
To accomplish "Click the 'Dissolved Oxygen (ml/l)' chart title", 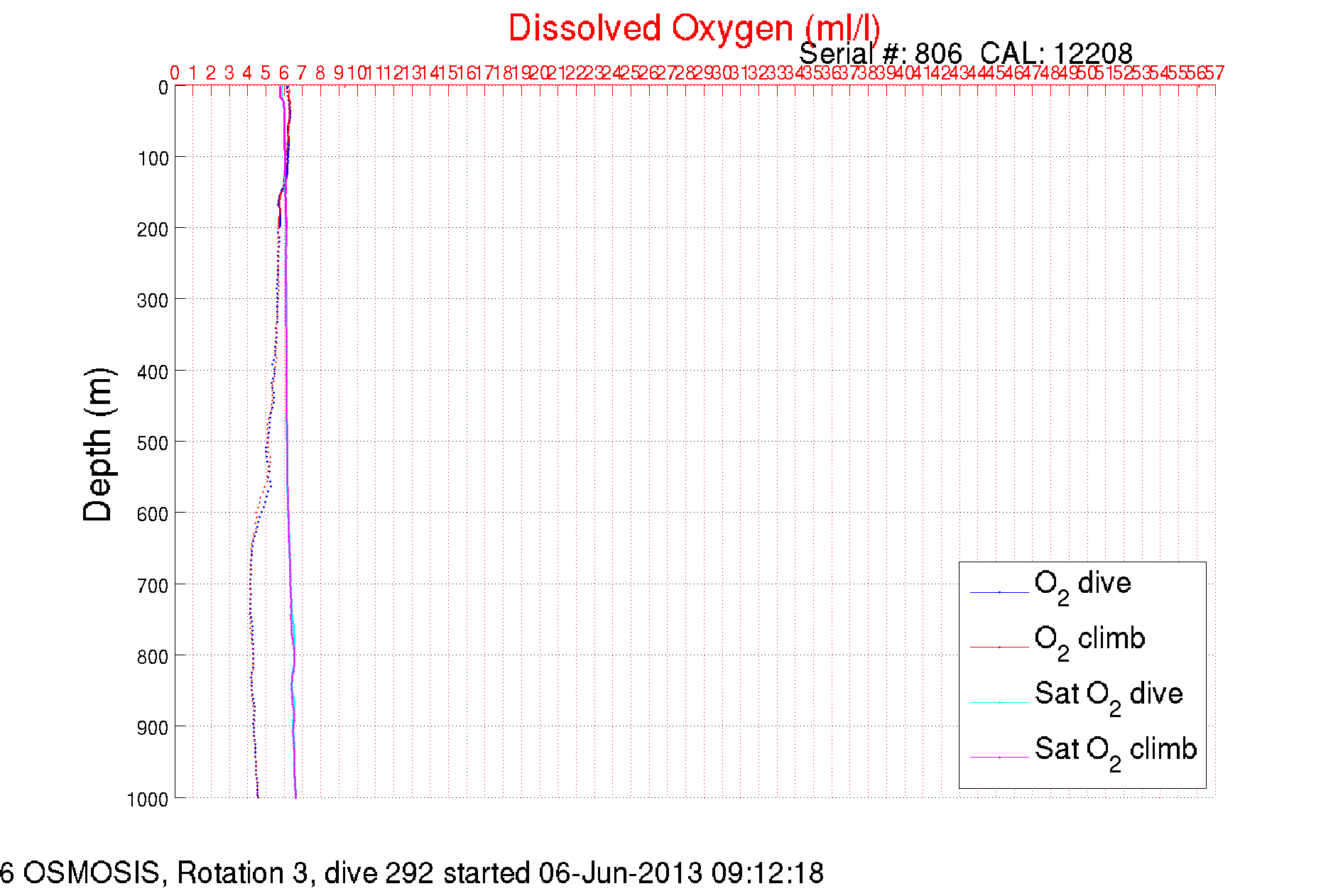I will tap(694, 30).
